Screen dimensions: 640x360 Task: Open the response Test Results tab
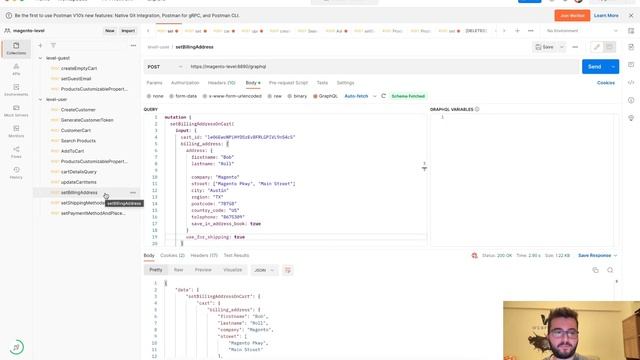pyautogui.click(x=236, y=256)
